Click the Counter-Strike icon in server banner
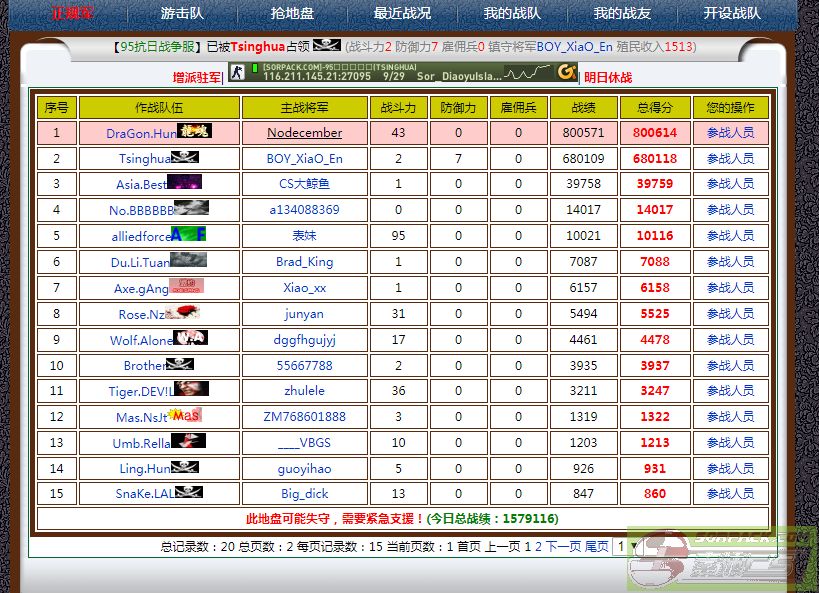The height and width of the screenshot is (593, 819). [x=236, y=72]
